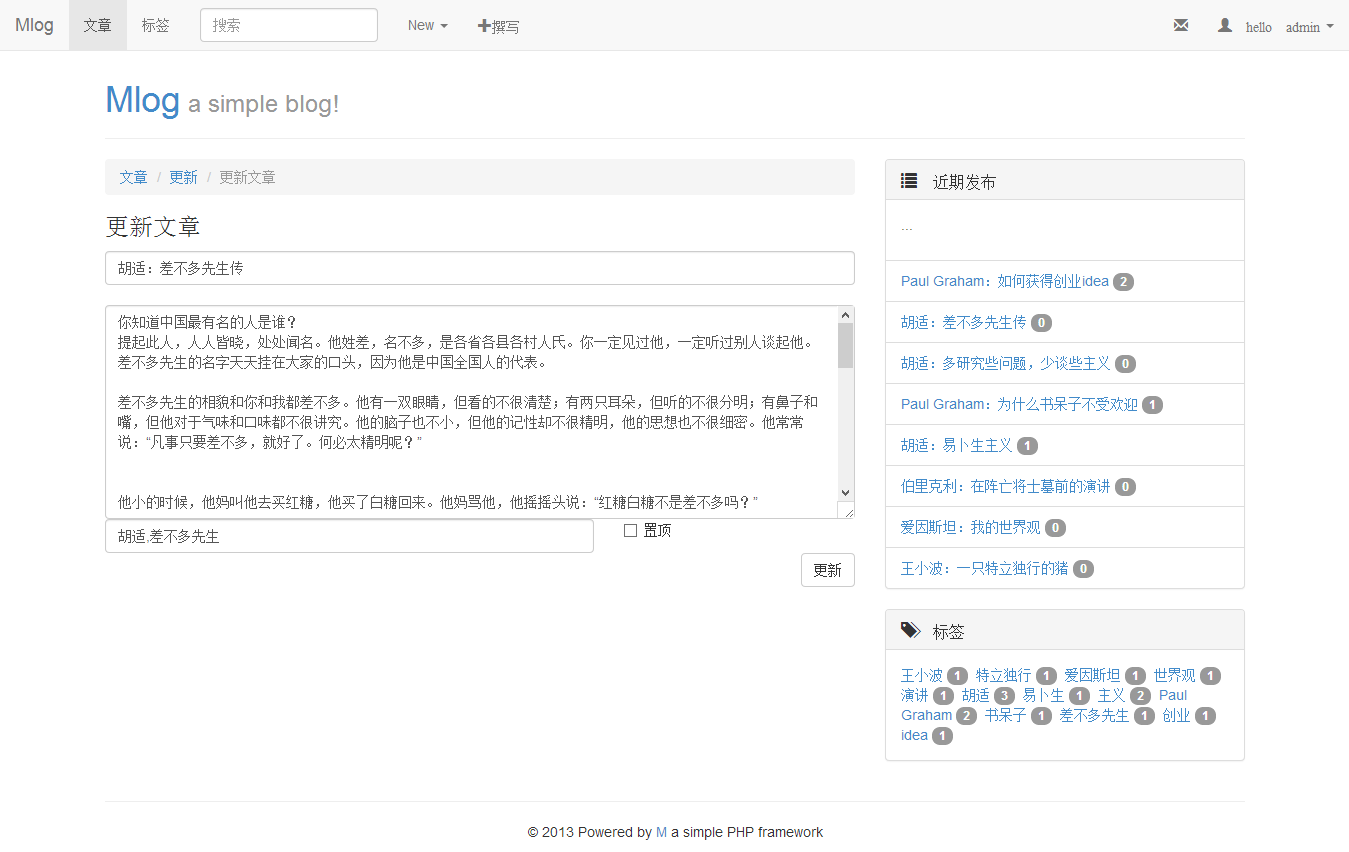Click the envelope messages icon
This screenshot has height=852, width=1349.
coord(1181,26)
